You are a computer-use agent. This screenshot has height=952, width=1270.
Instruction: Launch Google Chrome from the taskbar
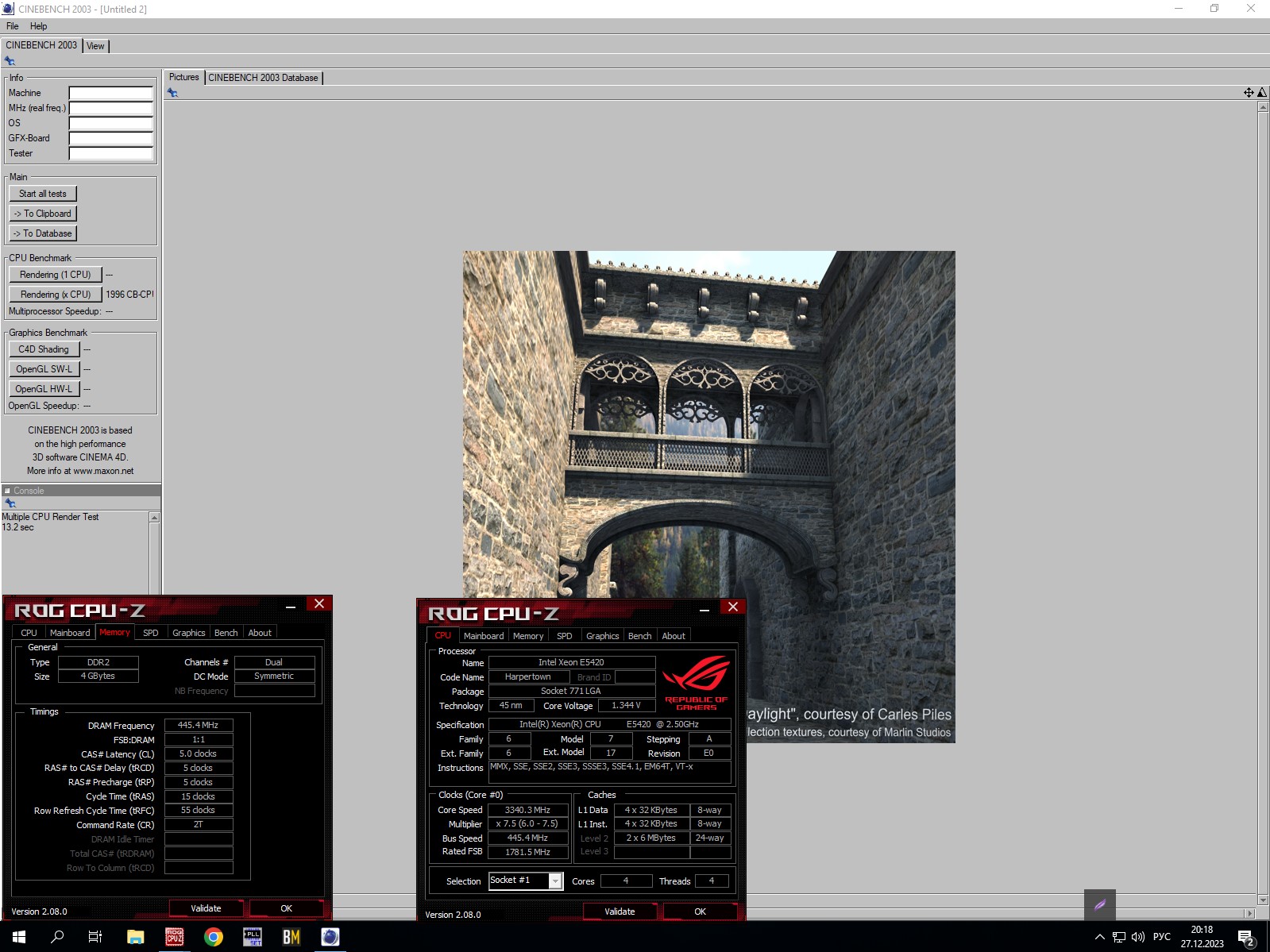pyautogui.click(x=214, y=937)
